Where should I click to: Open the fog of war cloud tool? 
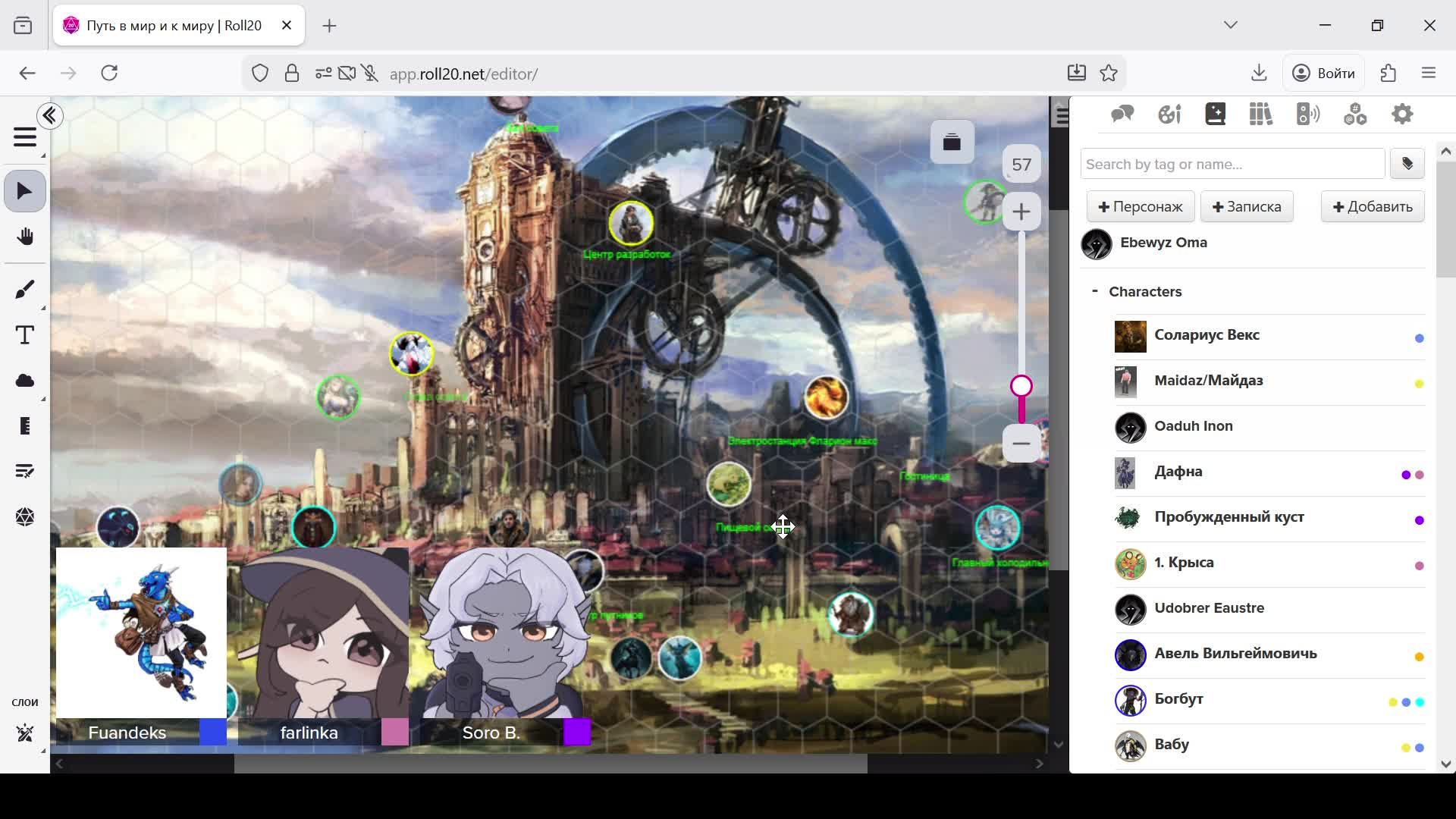(x=24, y=381)
